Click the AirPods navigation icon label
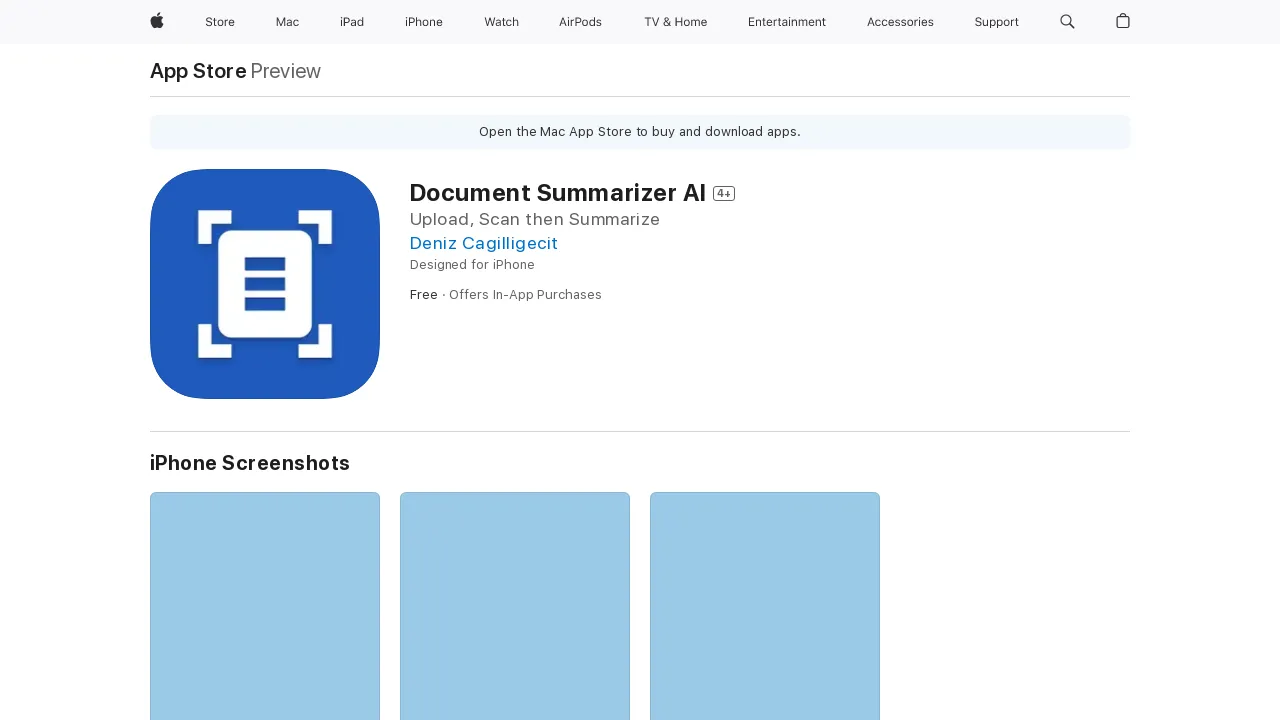This screenshot has width=1280, height=720. click(580, 22)
